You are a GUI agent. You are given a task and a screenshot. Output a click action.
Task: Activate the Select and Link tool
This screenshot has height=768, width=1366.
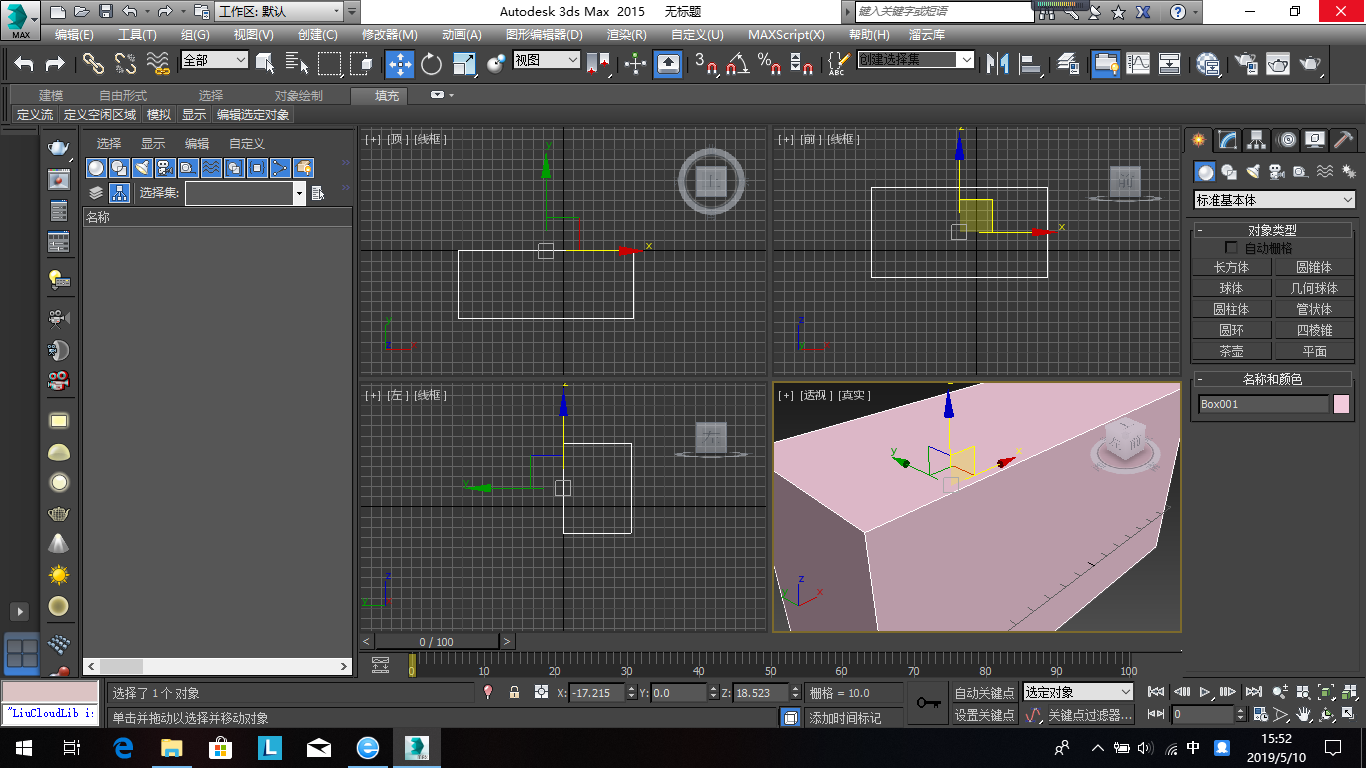pyautogui.click(x=93, y=64)
